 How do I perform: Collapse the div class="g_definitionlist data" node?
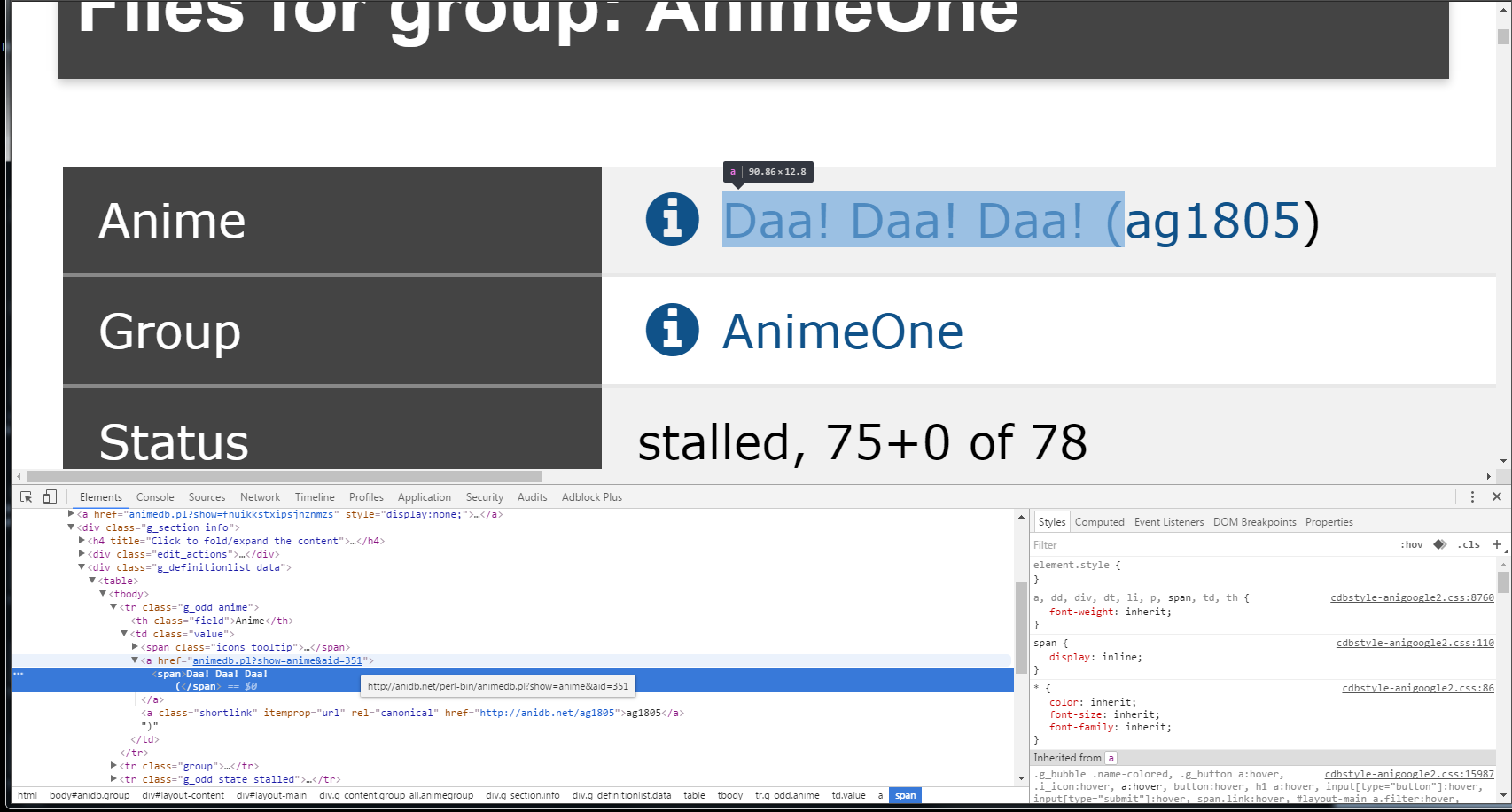point(82,567)
